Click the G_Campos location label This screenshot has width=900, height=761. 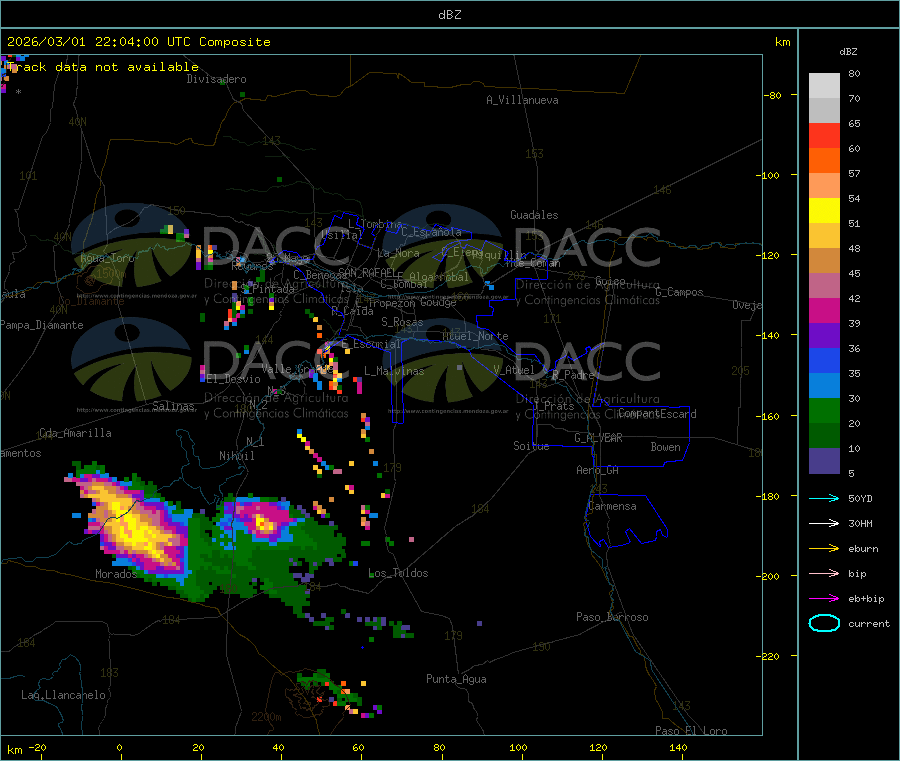pyautogui.click(x=679, y=292)
